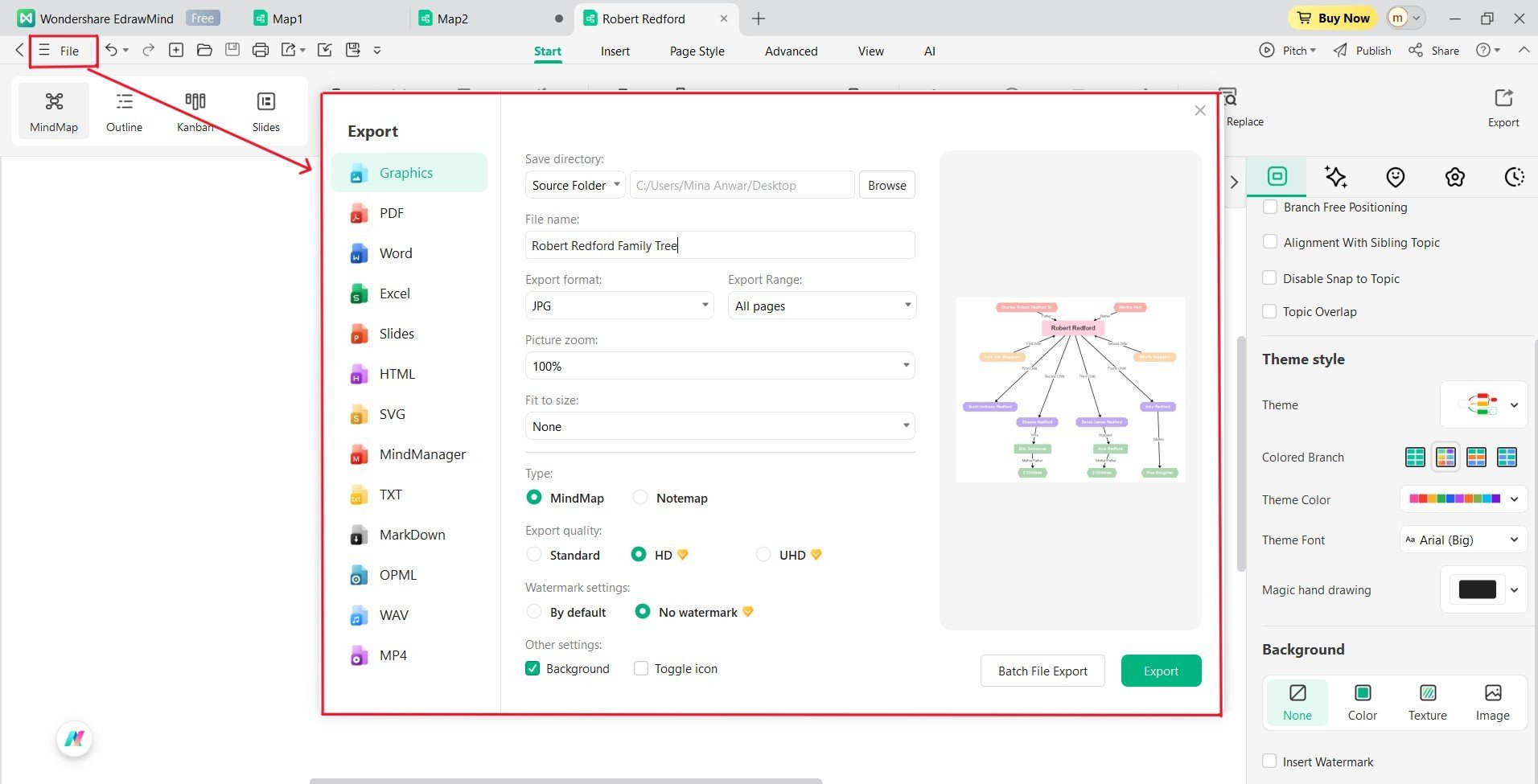Click the Share icon
The image size is (1538, 784).
point(1416,50)
